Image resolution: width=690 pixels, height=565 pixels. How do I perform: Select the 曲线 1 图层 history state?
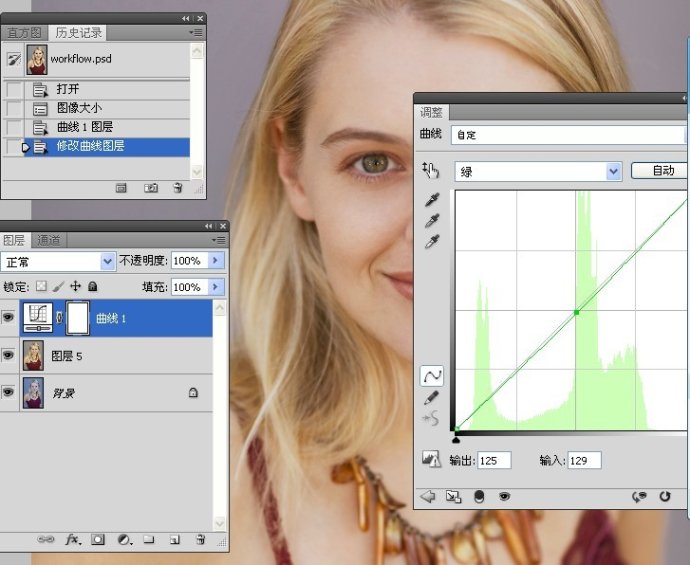click(107, 127)
